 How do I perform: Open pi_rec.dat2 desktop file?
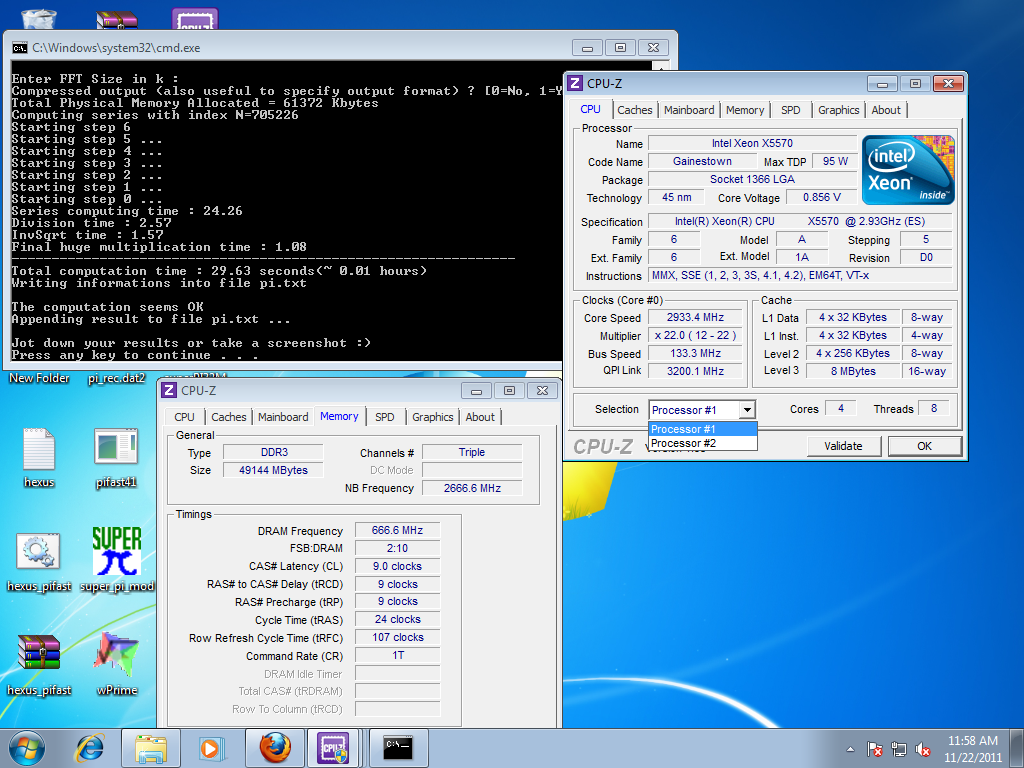[117, 378]
